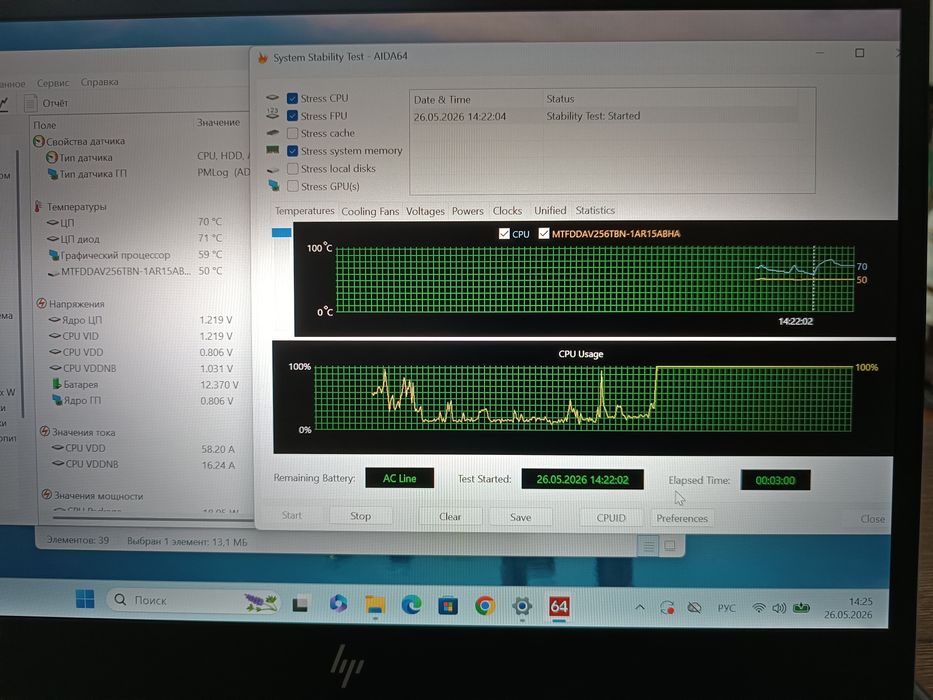Click the Батарея battery icon
The image size is (933, 700).
(57, 384)
